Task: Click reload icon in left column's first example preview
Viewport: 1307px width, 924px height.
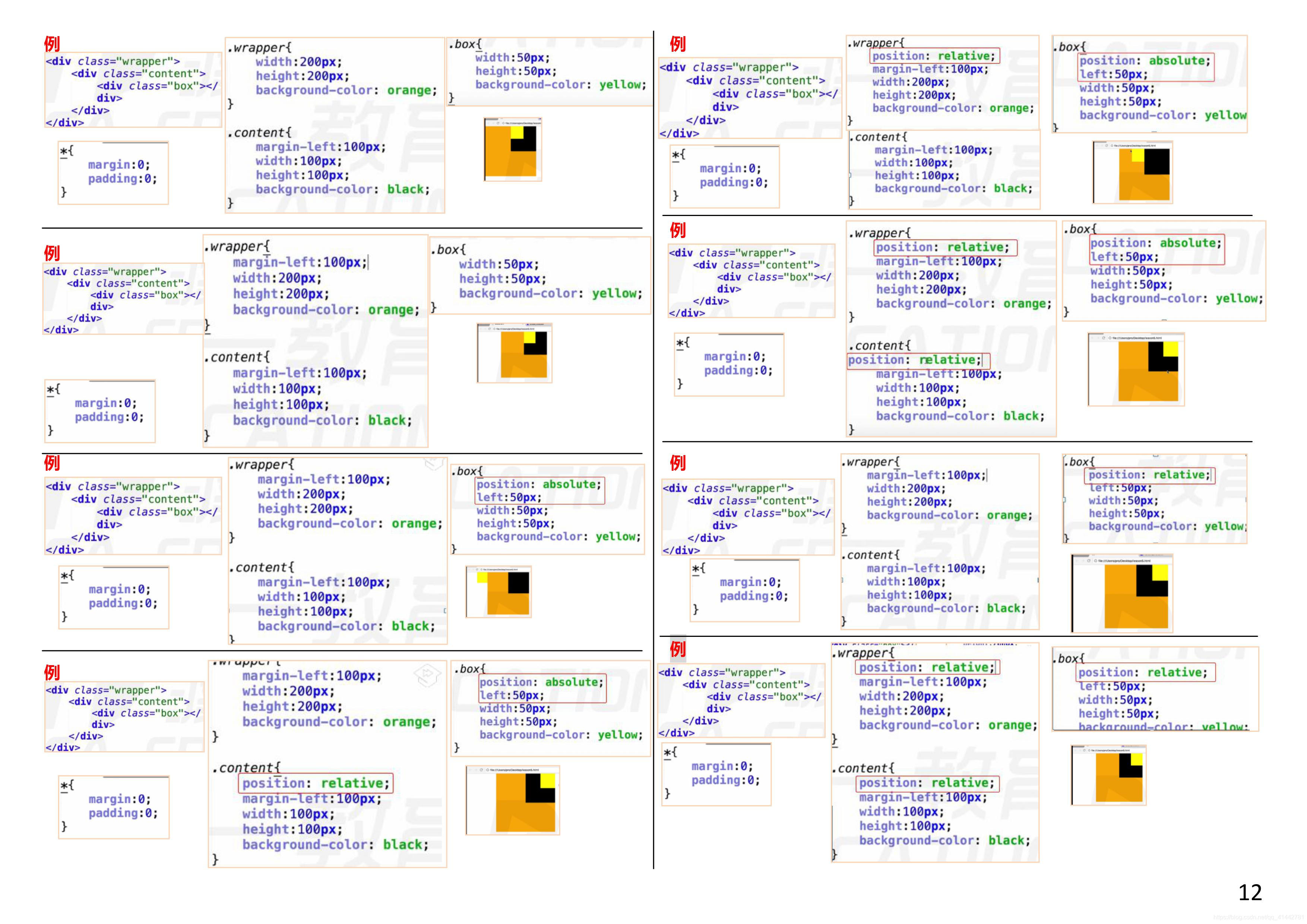Action: pos(498,124)
